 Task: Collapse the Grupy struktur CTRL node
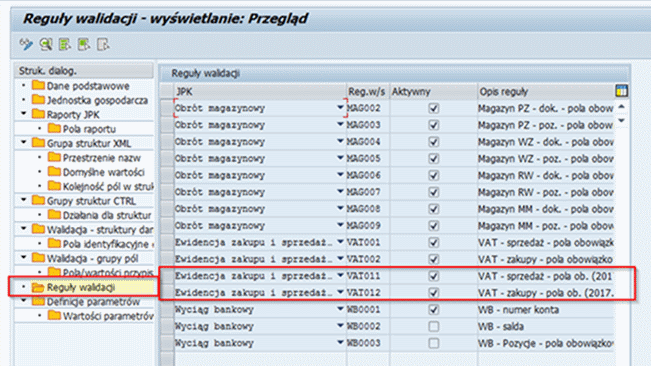[24, 200]
